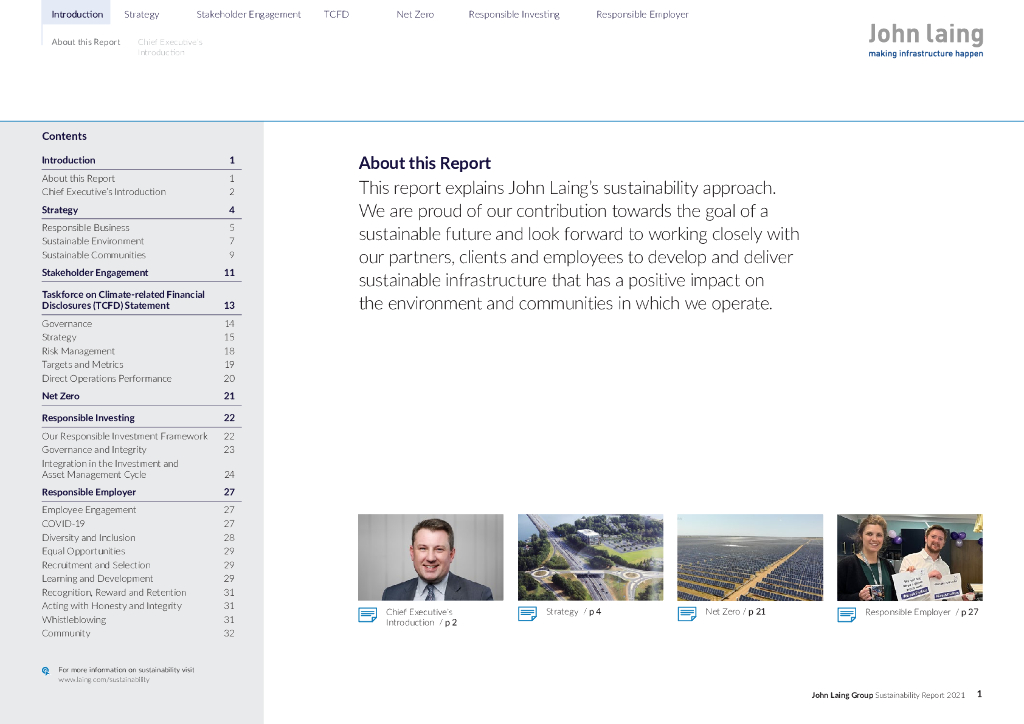Click the John Laing logo

pyautogui.click(x=925, y=40)
